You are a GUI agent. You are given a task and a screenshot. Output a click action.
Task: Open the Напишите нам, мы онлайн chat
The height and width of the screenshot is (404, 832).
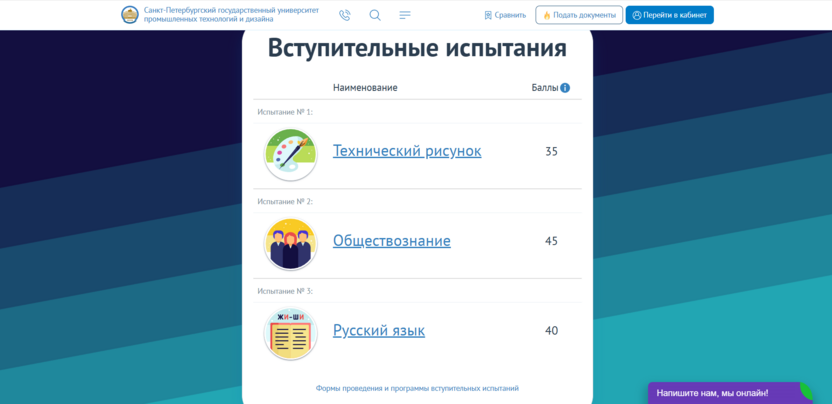pyautogui.click(x=730, y=393)
